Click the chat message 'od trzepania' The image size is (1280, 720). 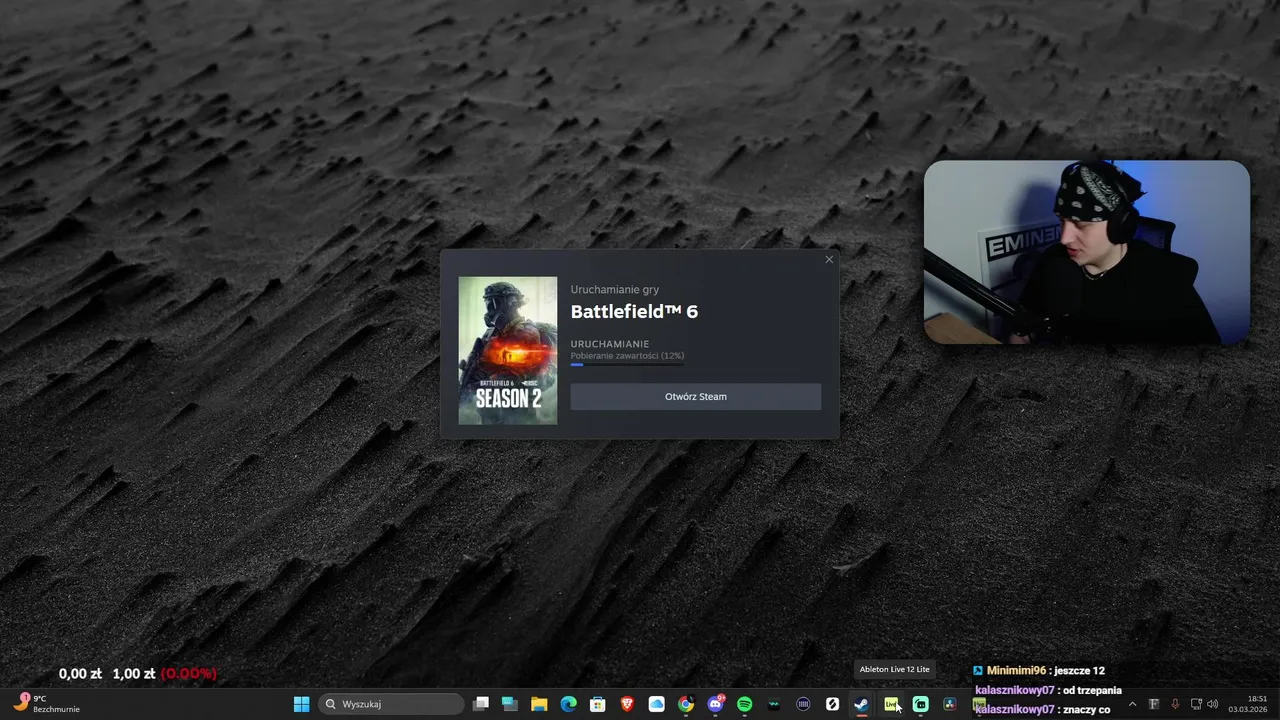coord(1092,690)
